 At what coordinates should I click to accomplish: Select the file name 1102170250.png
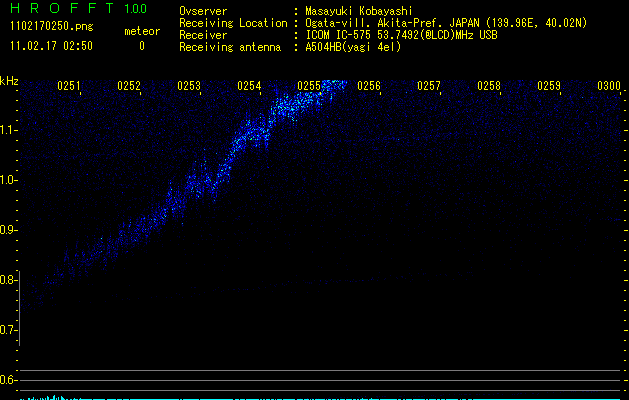pos(52,26)
